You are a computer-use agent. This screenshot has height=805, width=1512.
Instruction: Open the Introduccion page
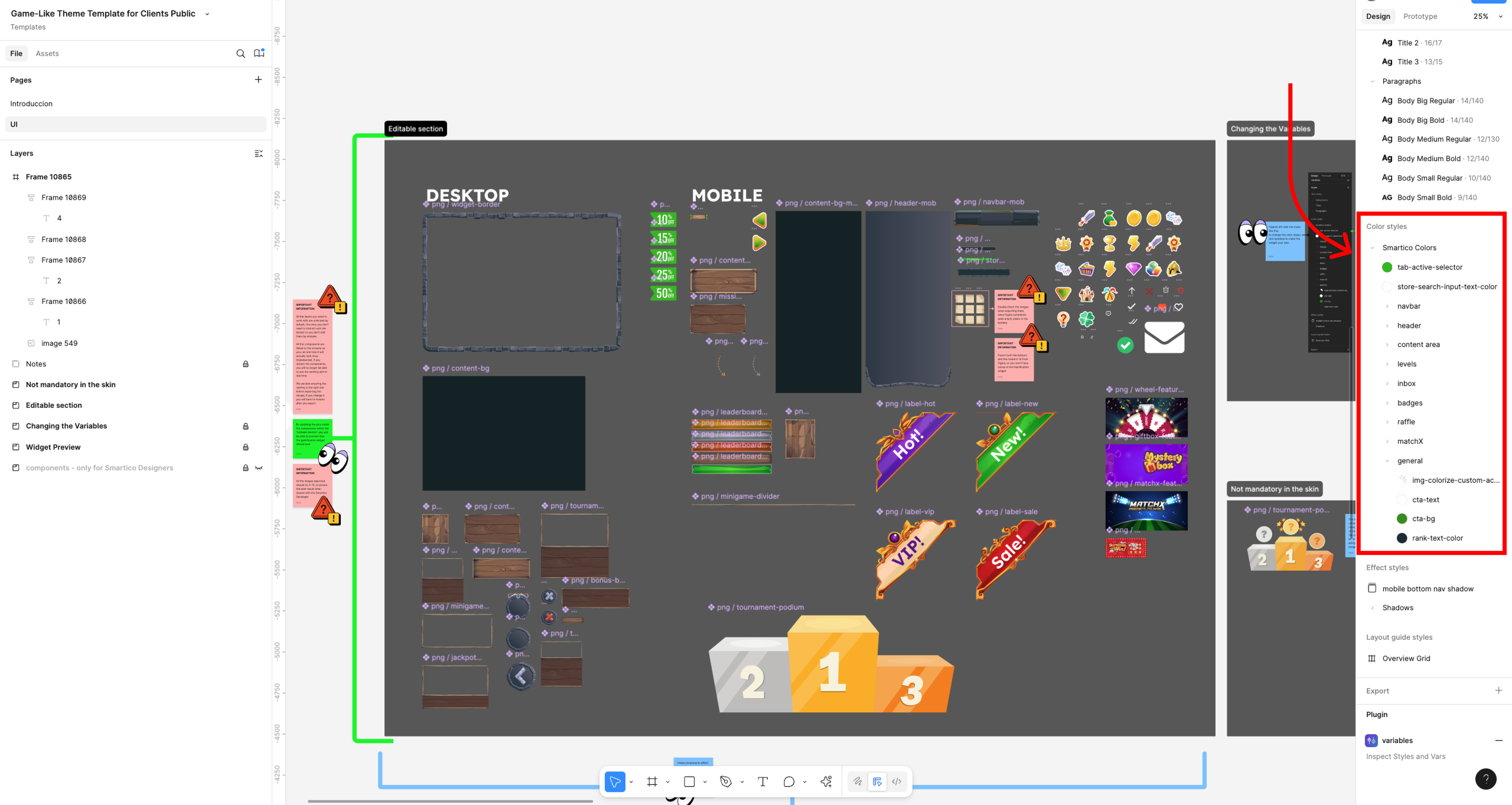(x=31, y=103)
